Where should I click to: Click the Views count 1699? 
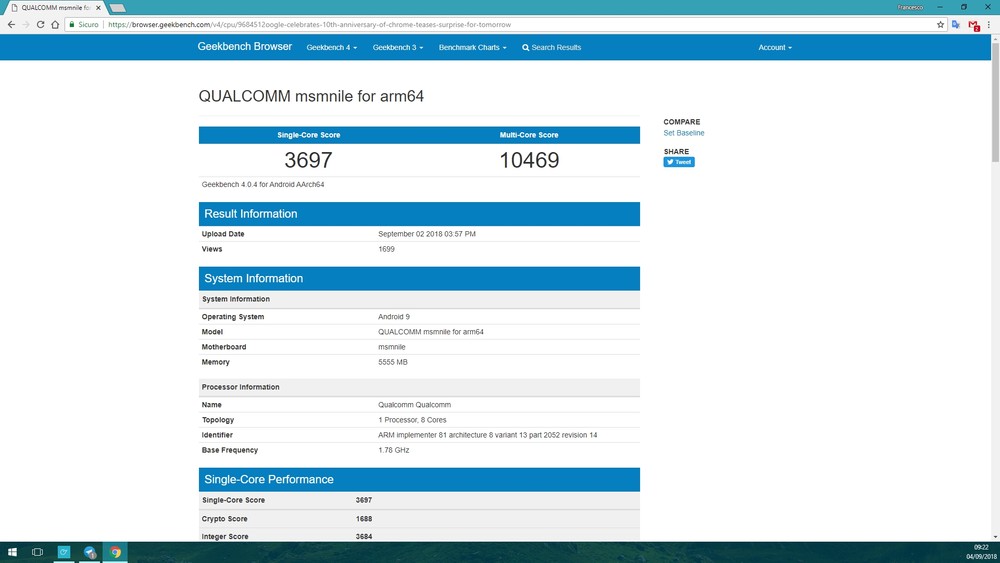pyautogui.click(x=386, y=249)
